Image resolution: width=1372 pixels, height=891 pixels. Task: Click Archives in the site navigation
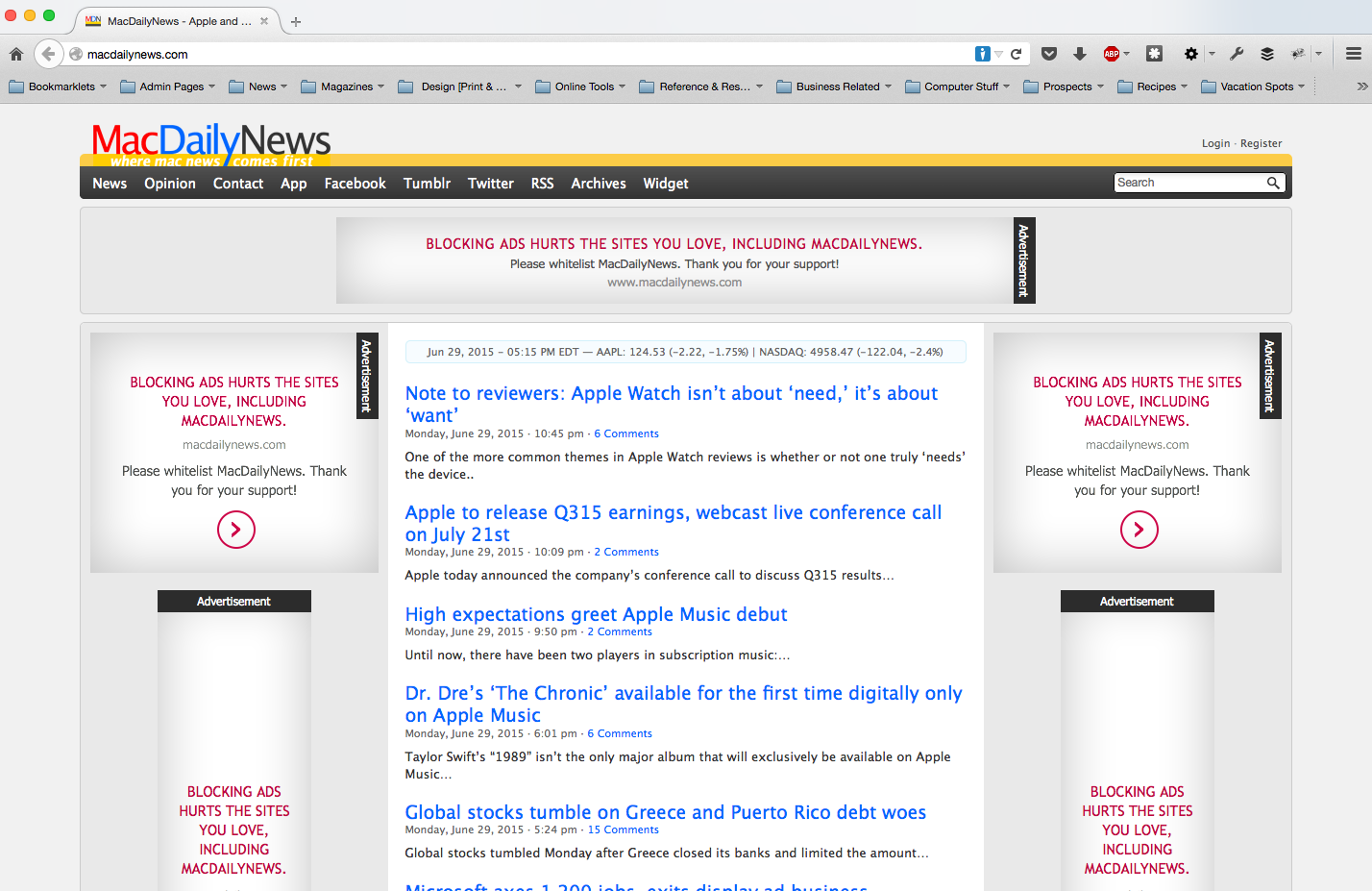point(599,184)
